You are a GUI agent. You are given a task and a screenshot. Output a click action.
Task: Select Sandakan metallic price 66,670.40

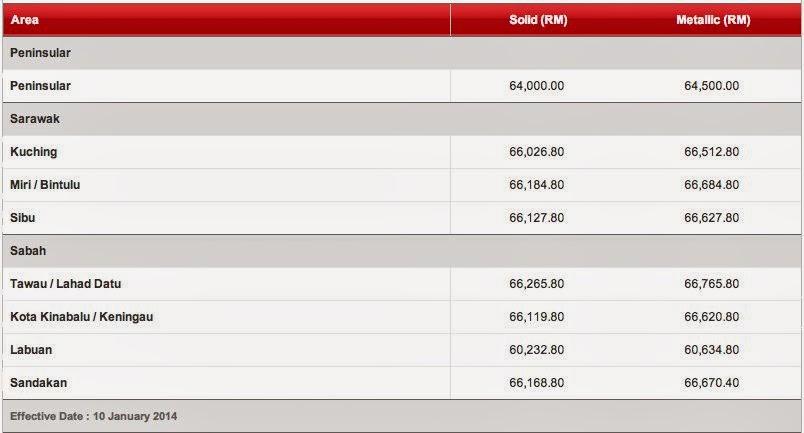click(711, 383)
